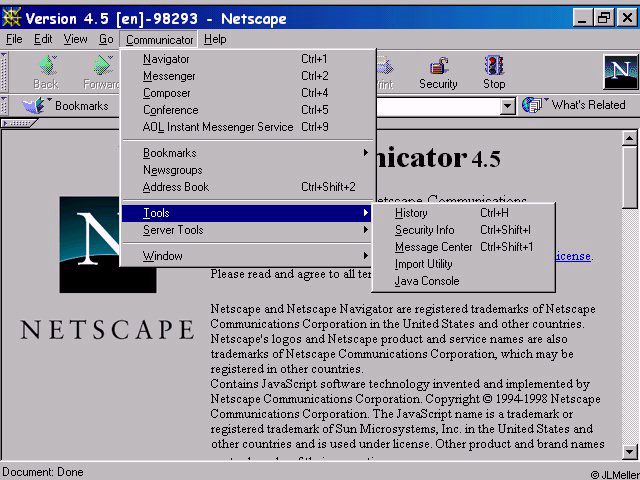This screenshot has height=480, width=640.
Task: Click the NETSCAPE wordmark on page
Action: point(108,330)
